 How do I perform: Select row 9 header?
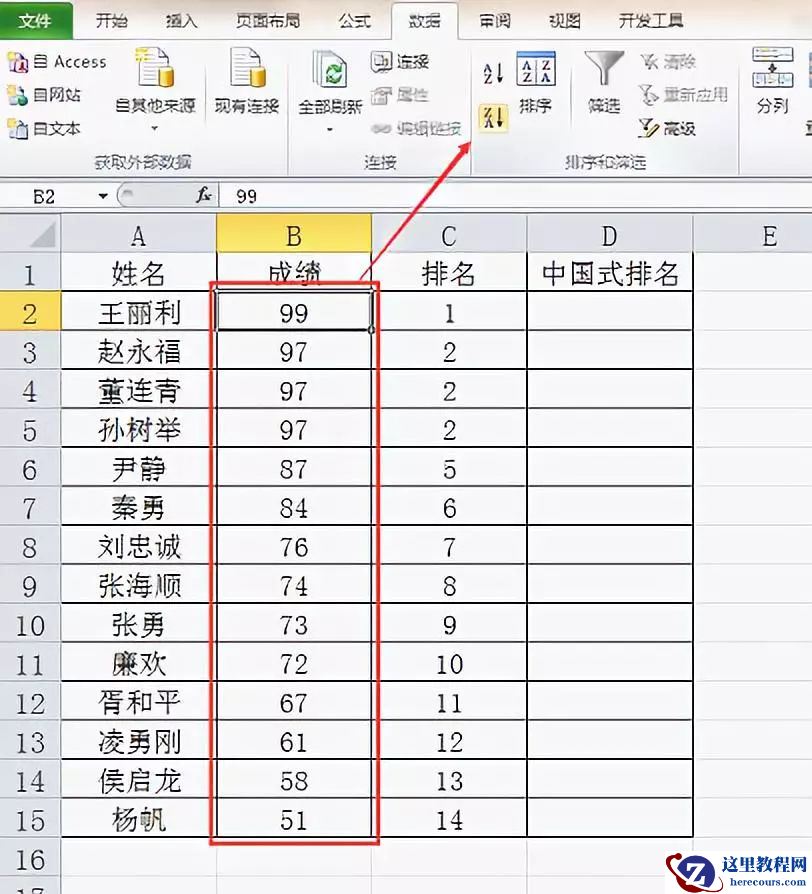[x=30, y=584]
